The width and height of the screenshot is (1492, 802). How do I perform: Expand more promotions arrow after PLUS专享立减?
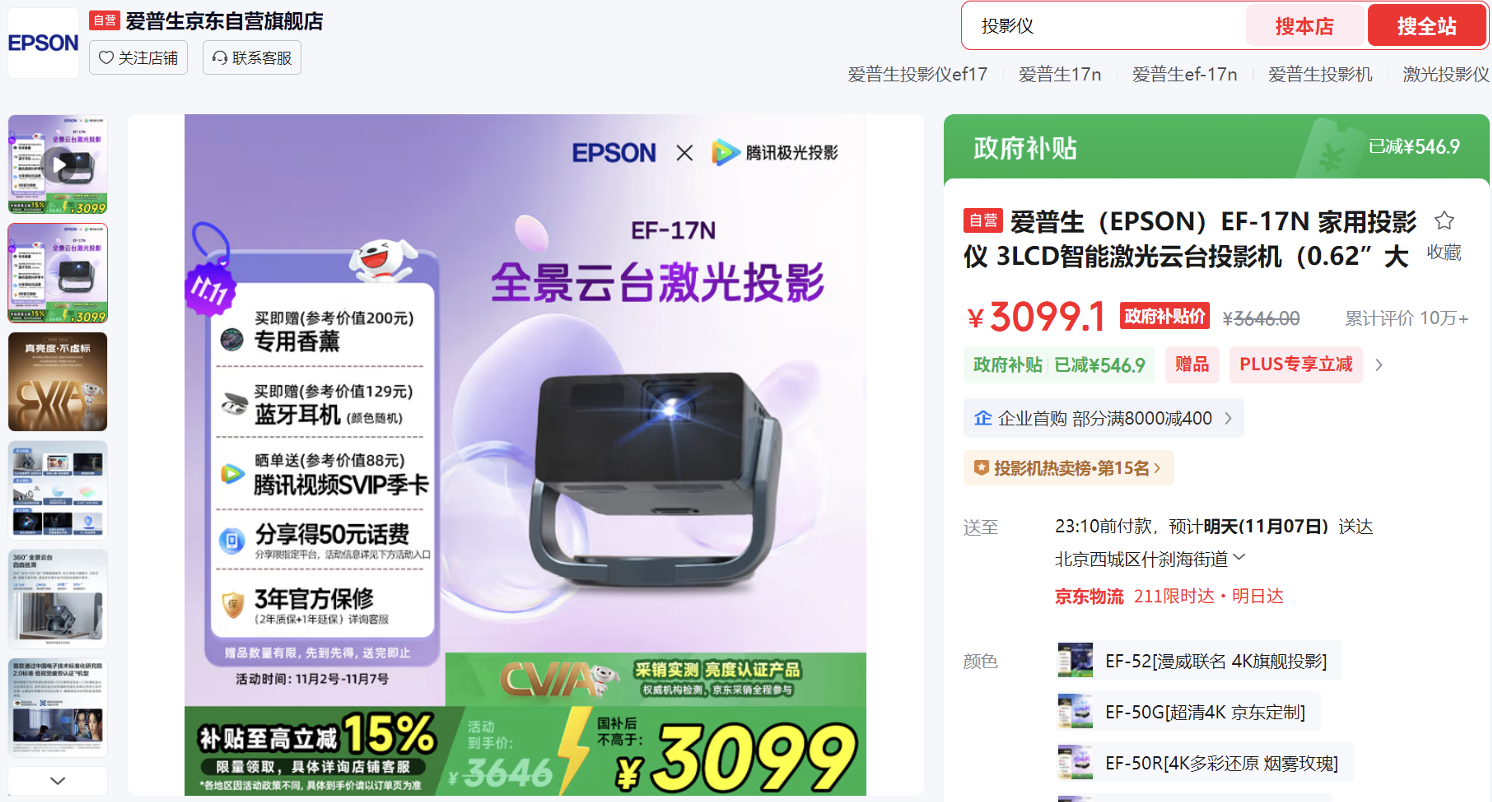point(1379,365)
